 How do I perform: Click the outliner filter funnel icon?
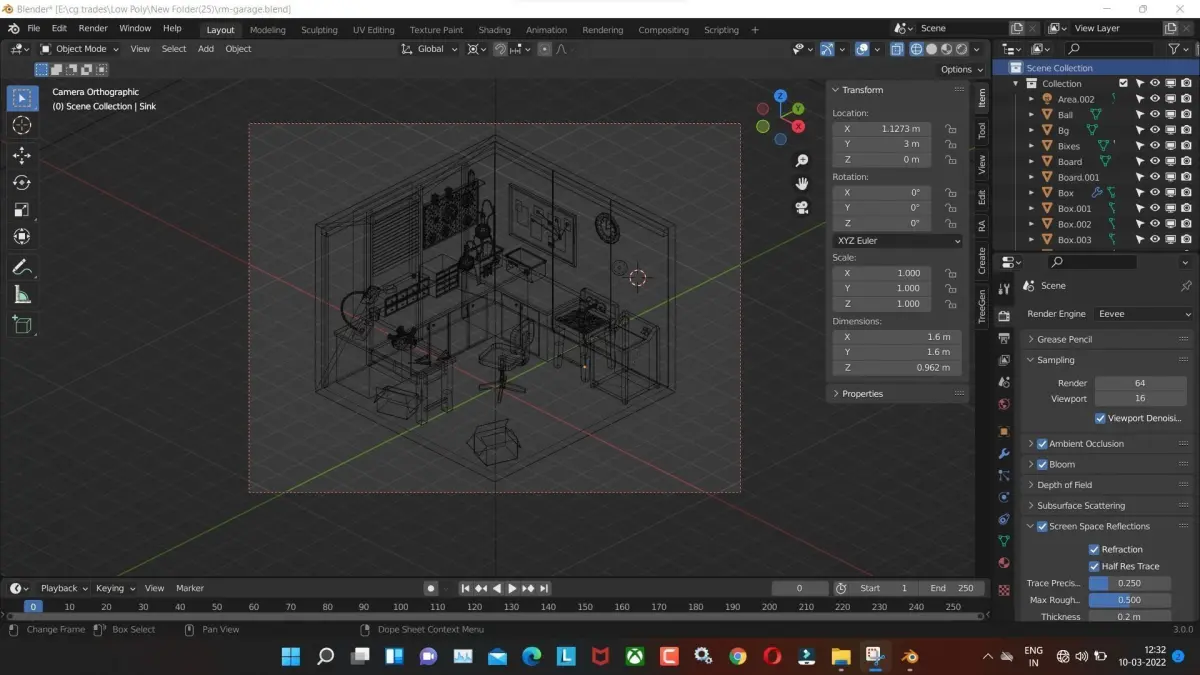1173,48
